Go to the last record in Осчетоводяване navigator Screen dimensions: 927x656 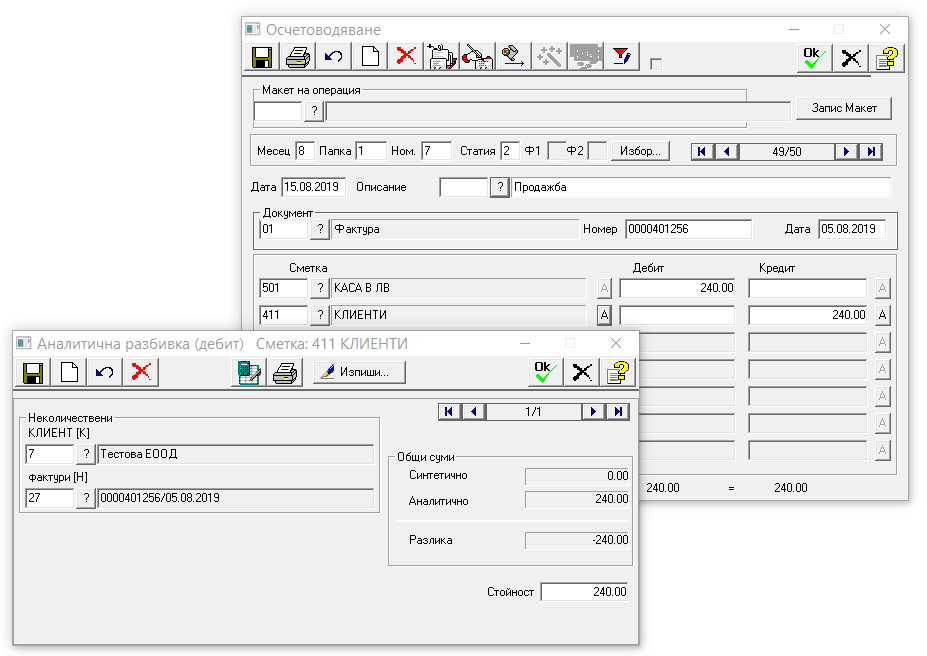(x=872, y=151)
